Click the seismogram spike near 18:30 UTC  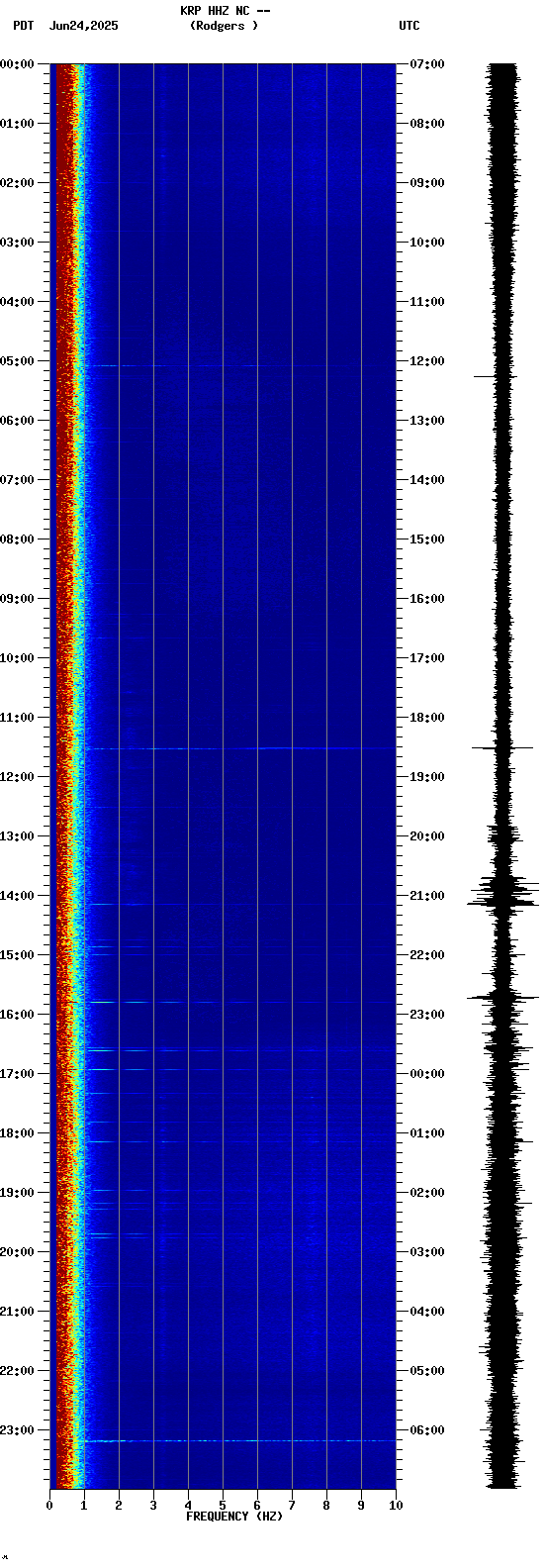tap(502, 748)
